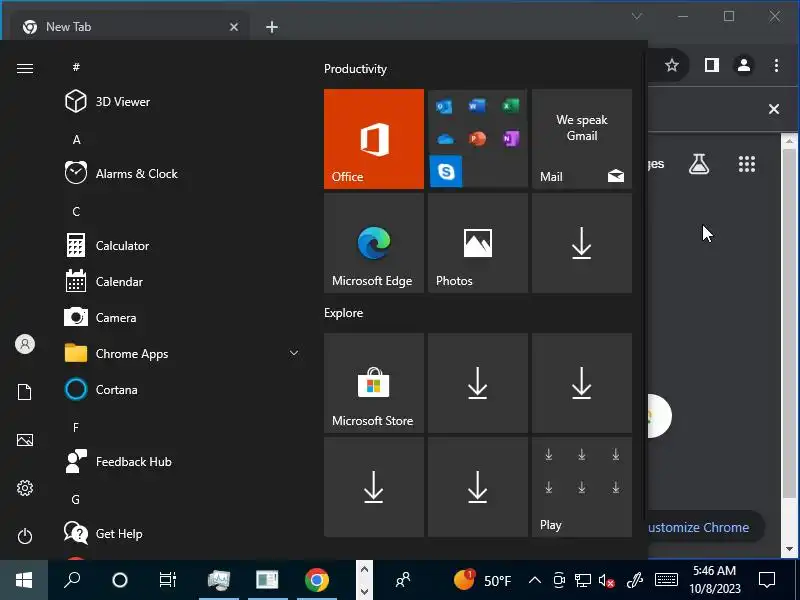This screenshot has height=600, width=800.
Task: Open the Photos tile
Action: [478, 243]
